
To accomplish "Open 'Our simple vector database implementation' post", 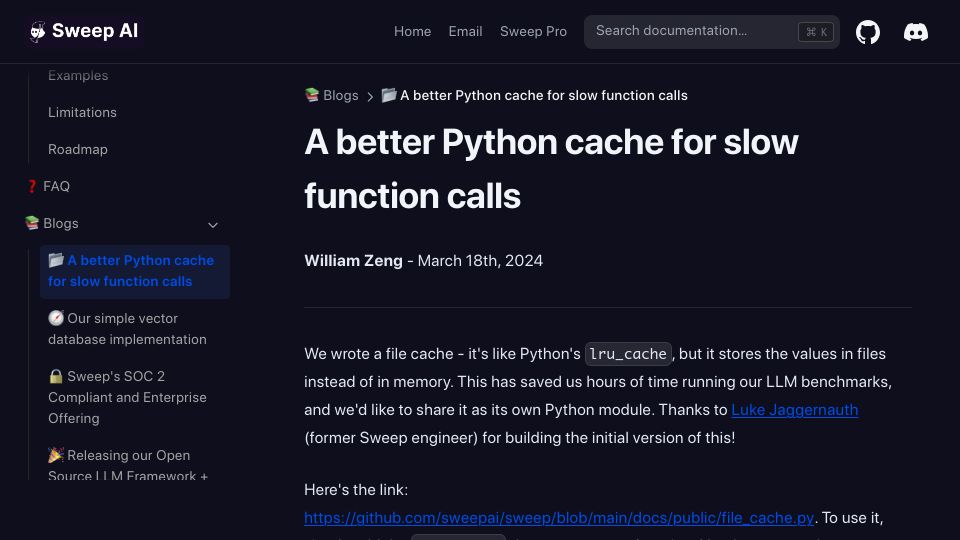I will [135, 329].
